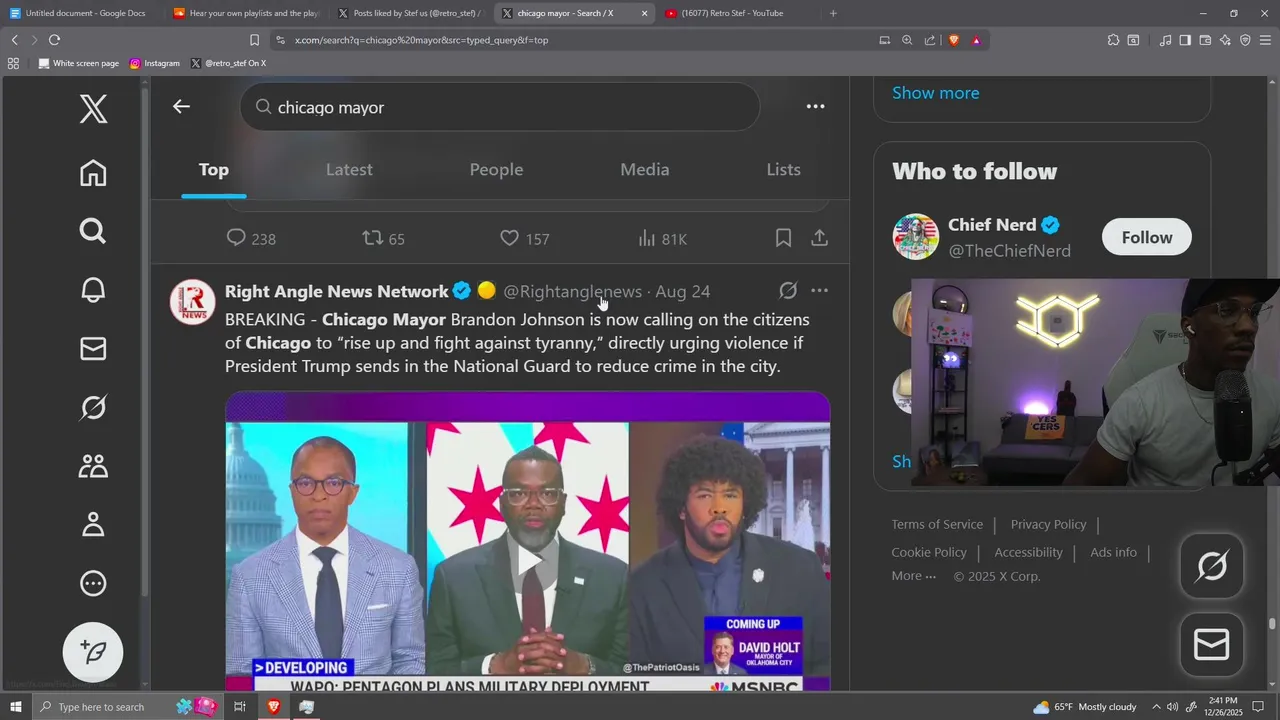Open Chief Nerd profile name
Viewport: 1280px width, 720px height.
992,224
